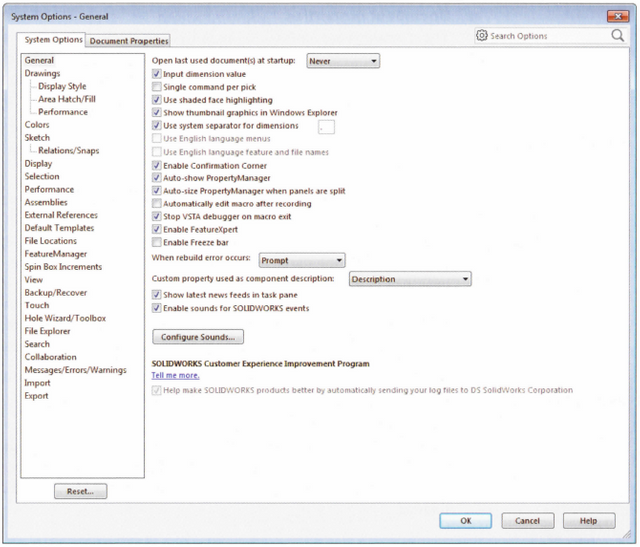Screen dimensions: 640x547
Task: Toggle Auto-size PropertyManager when panels split
Action: 157,191
